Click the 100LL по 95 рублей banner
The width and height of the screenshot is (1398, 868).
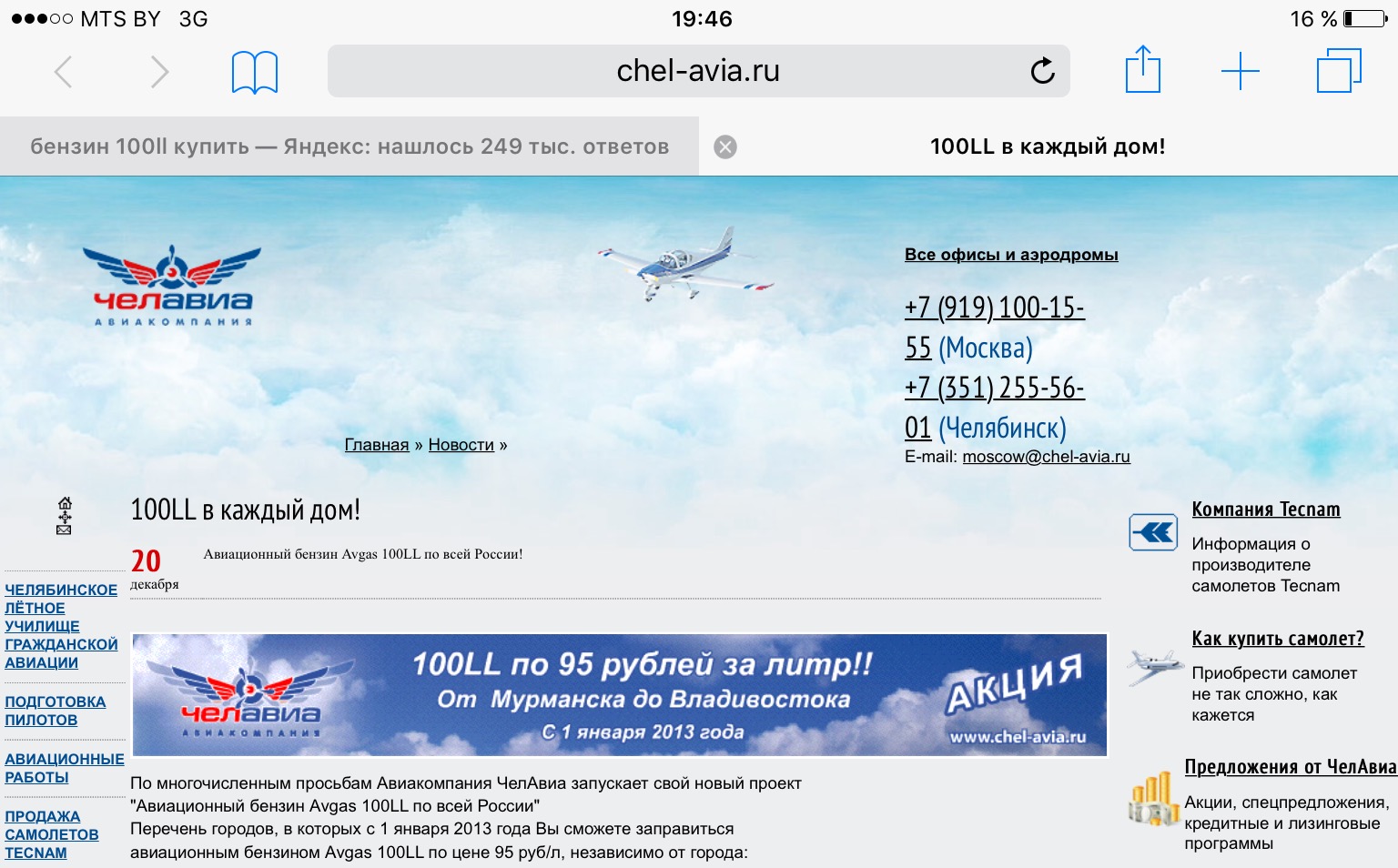620,695
